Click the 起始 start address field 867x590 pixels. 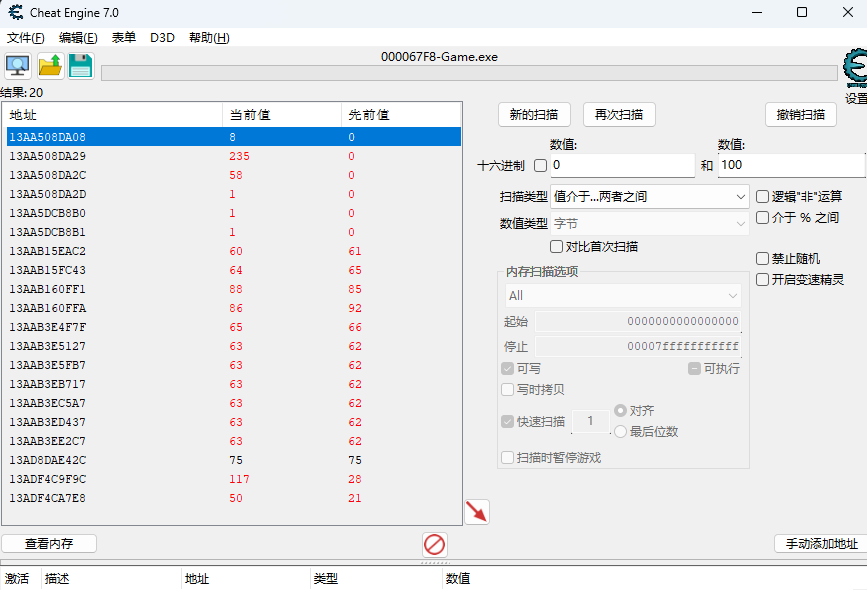click(x=638, y=321)
